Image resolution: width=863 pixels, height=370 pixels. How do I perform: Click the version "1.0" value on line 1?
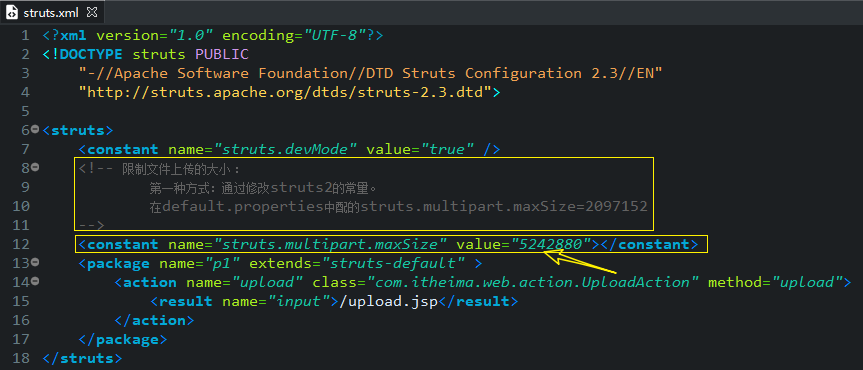point(190,36)
